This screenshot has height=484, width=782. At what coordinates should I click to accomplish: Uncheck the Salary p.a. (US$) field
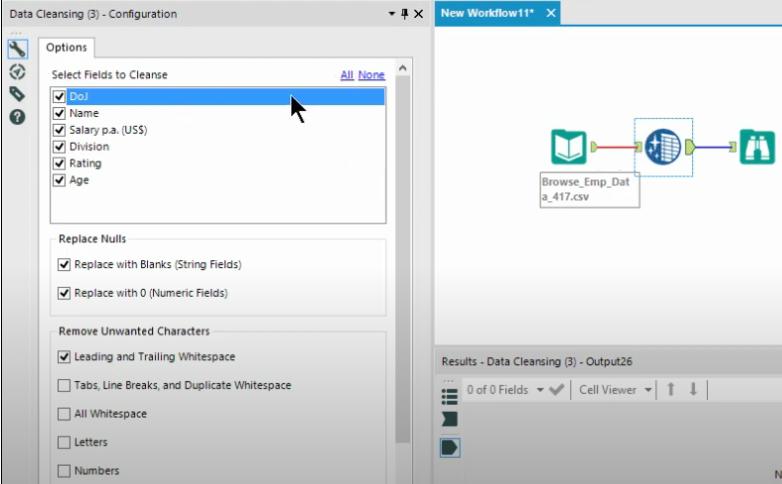pyautogui.click(x=59, y=130)
